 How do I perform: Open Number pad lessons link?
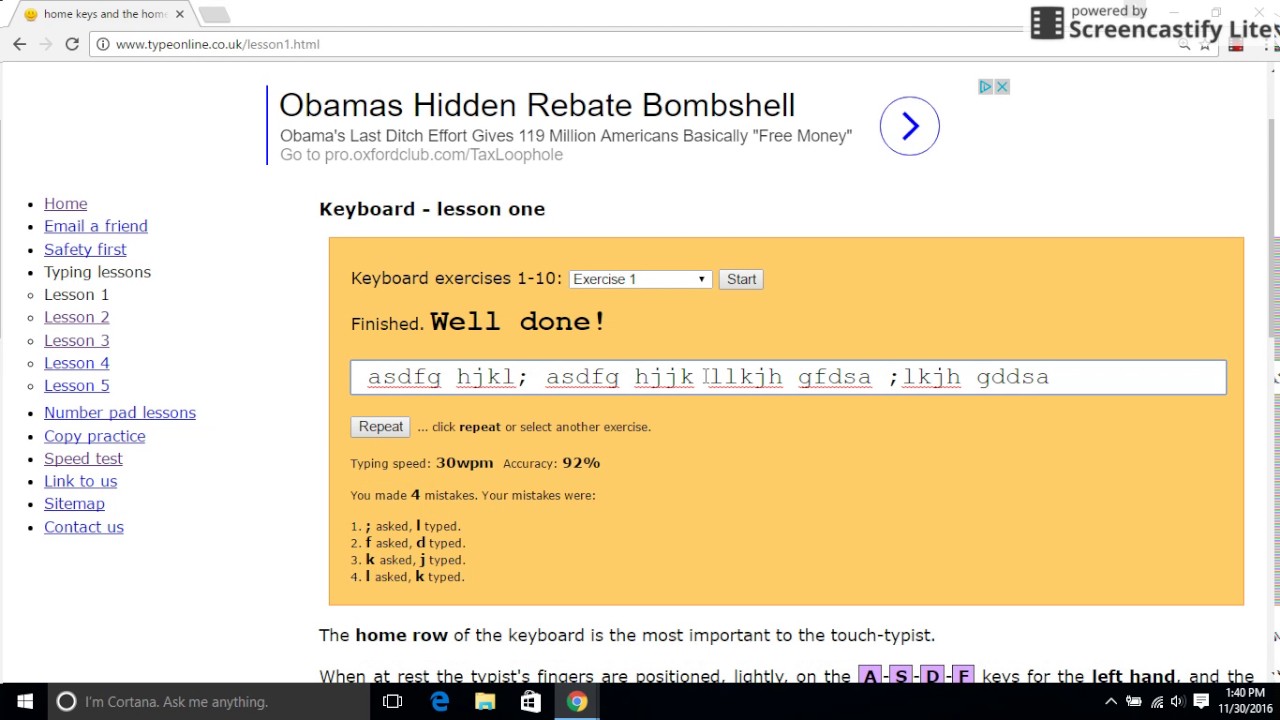click(x=120, y=412)
